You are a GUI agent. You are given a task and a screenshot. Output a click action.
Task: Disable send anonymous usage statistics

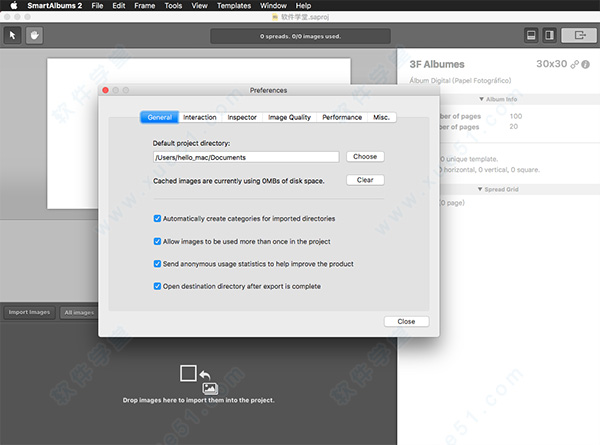point(157,264)
